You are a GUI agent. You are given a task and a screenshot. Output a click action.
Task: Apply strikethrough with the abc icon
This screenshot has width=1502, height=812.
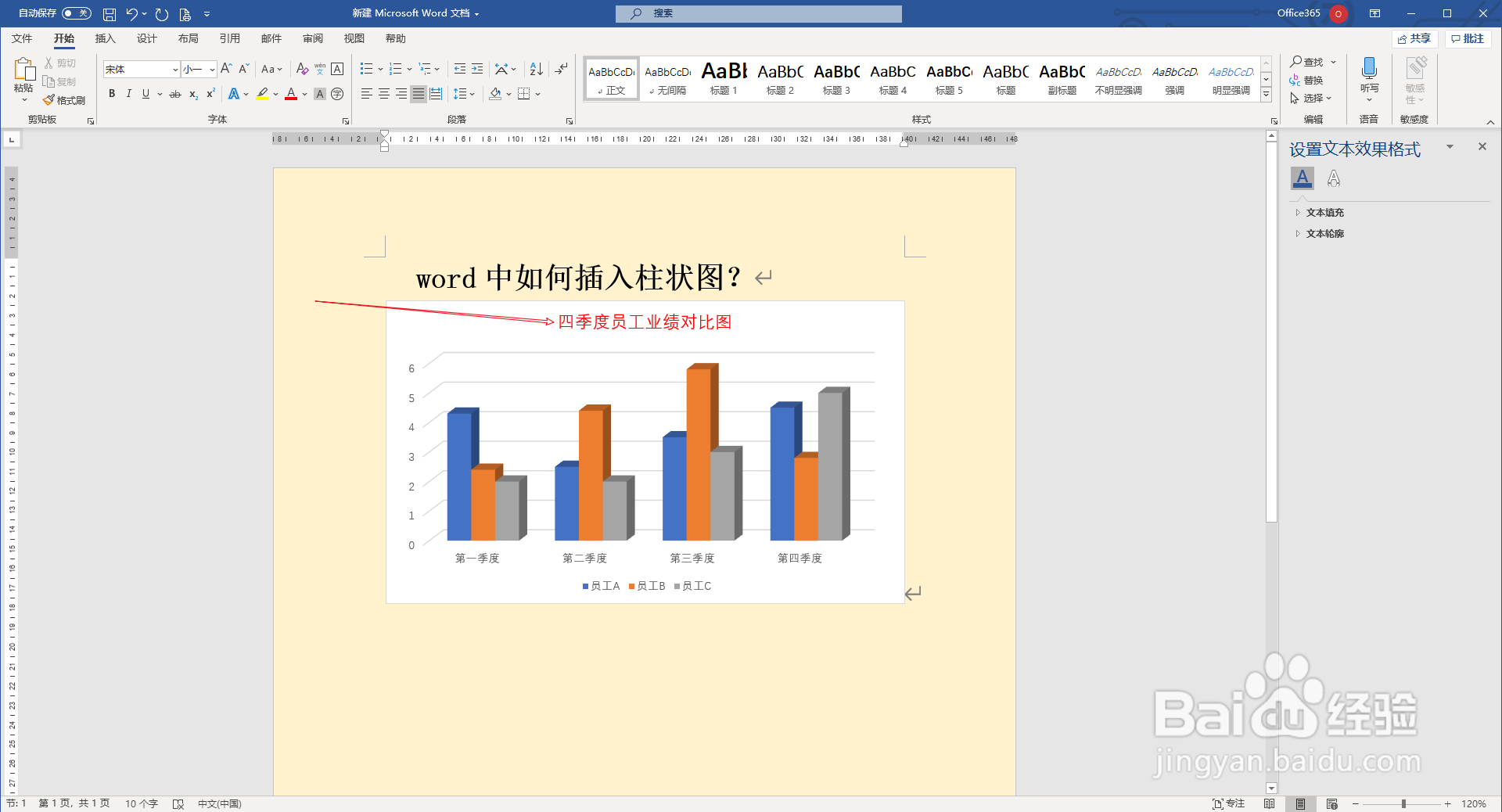click(175, 94)
